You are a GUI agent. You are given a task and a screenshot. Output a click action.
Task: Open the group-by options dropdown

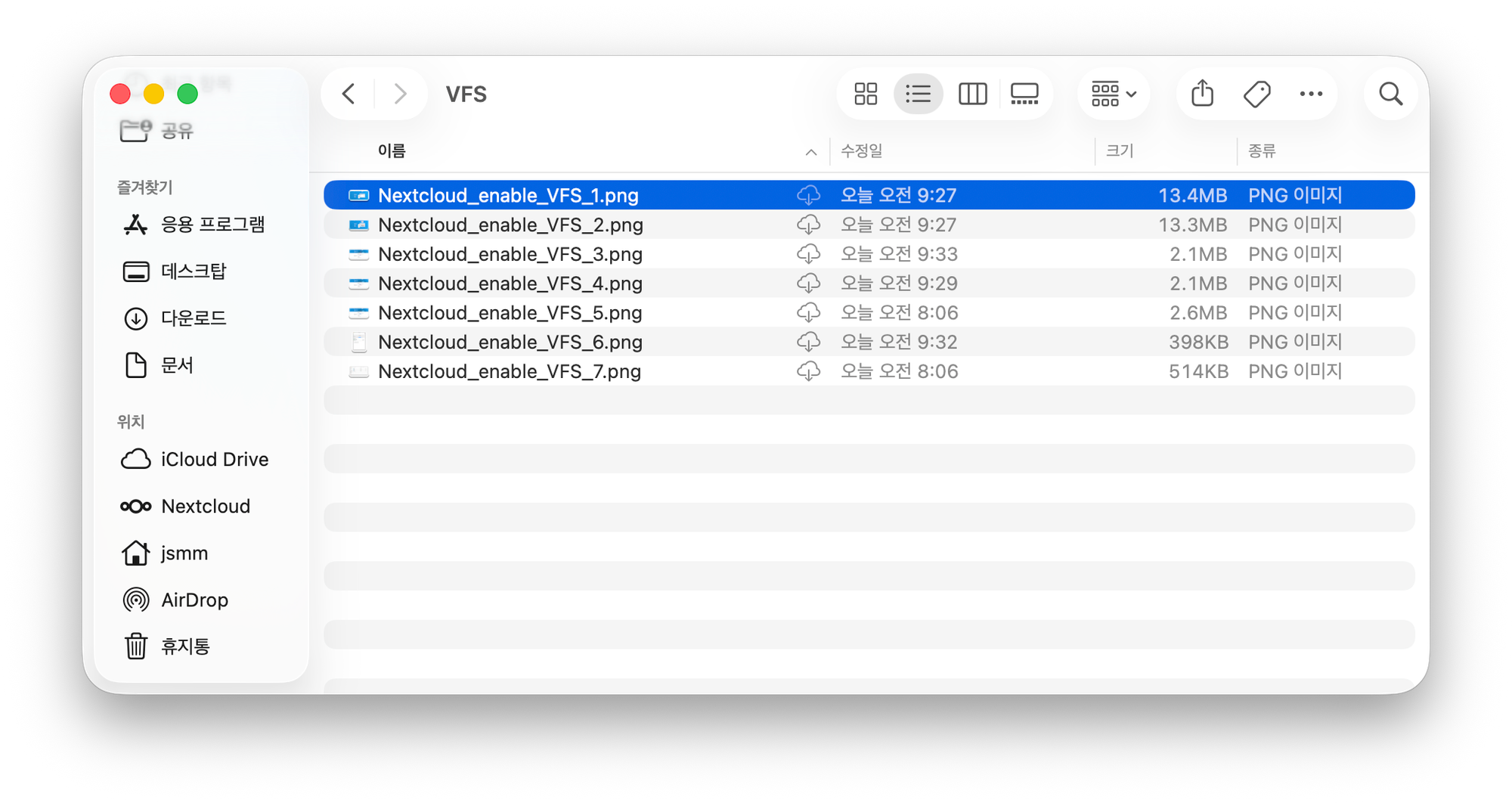pos(1113,95)
